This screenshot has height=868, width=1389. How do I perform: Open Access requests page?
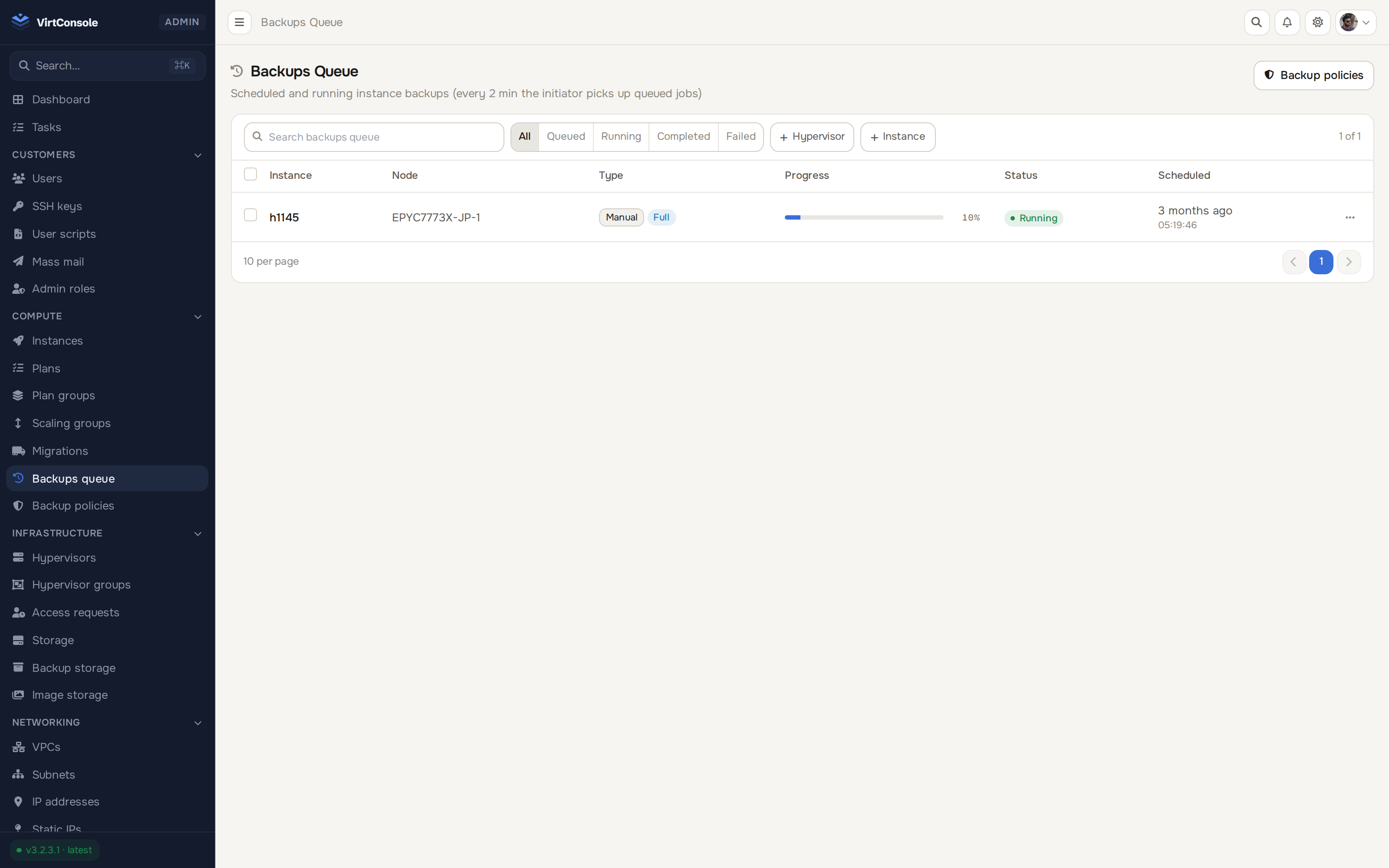[107, 612]
